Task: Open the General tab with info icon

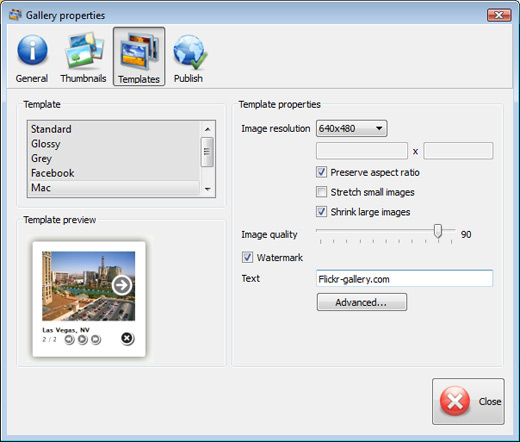Action: coord(32,50)
